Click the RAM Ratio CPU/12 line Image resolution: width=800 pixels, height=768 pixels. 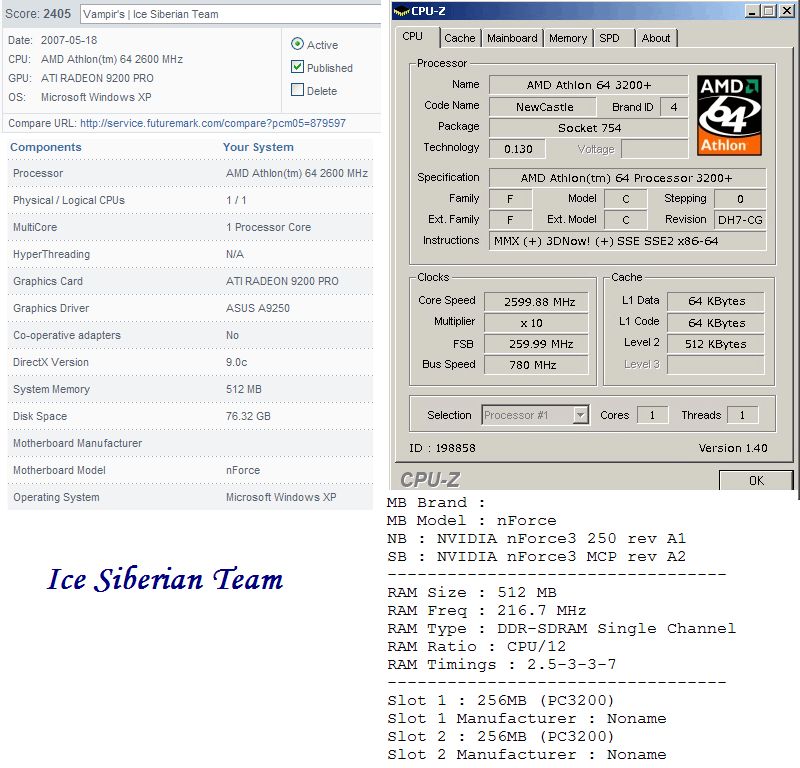[477, 647]
